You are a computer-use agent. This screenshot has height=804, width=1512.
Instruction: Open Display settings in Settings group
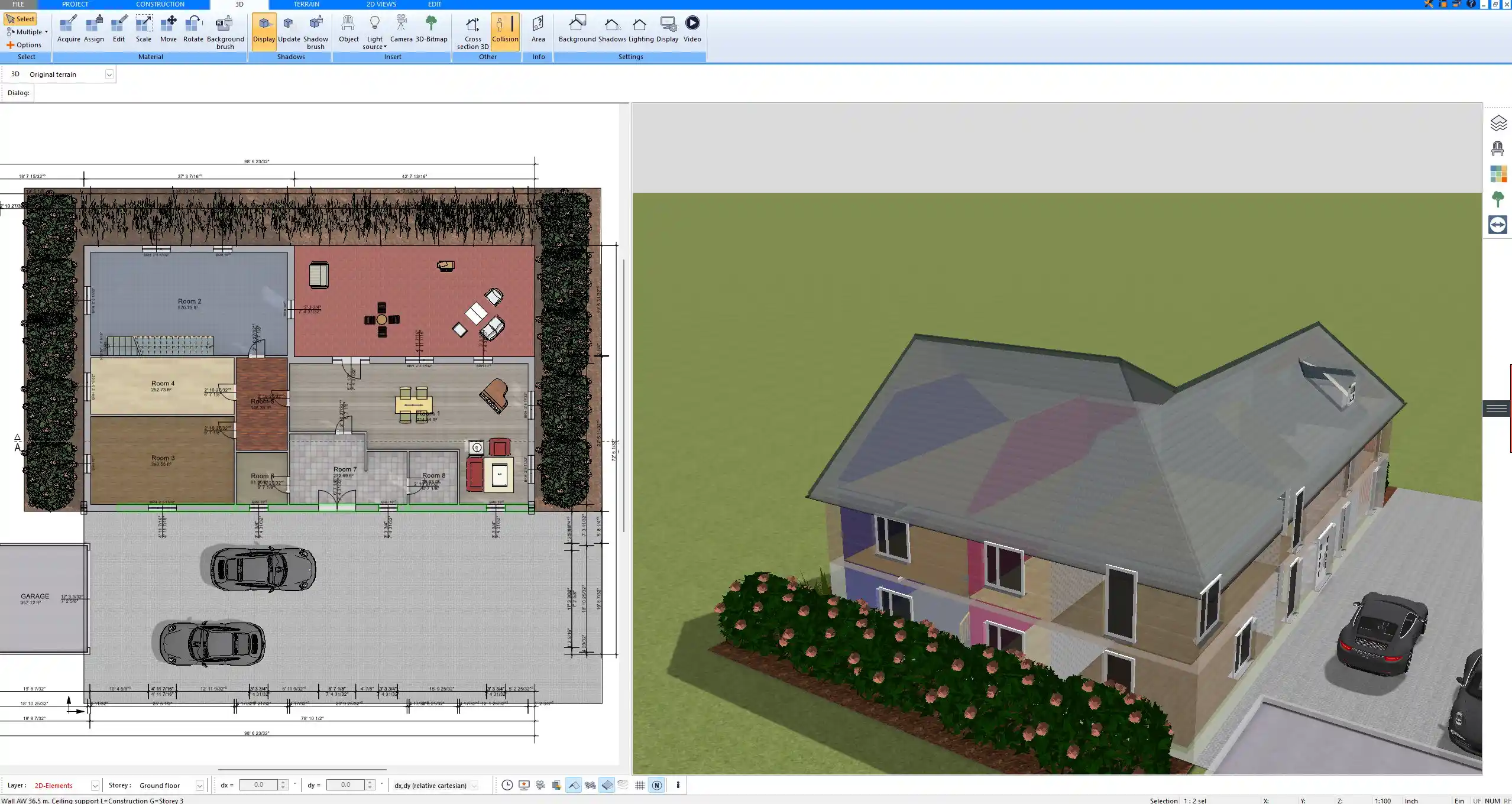tap(667, 30)
